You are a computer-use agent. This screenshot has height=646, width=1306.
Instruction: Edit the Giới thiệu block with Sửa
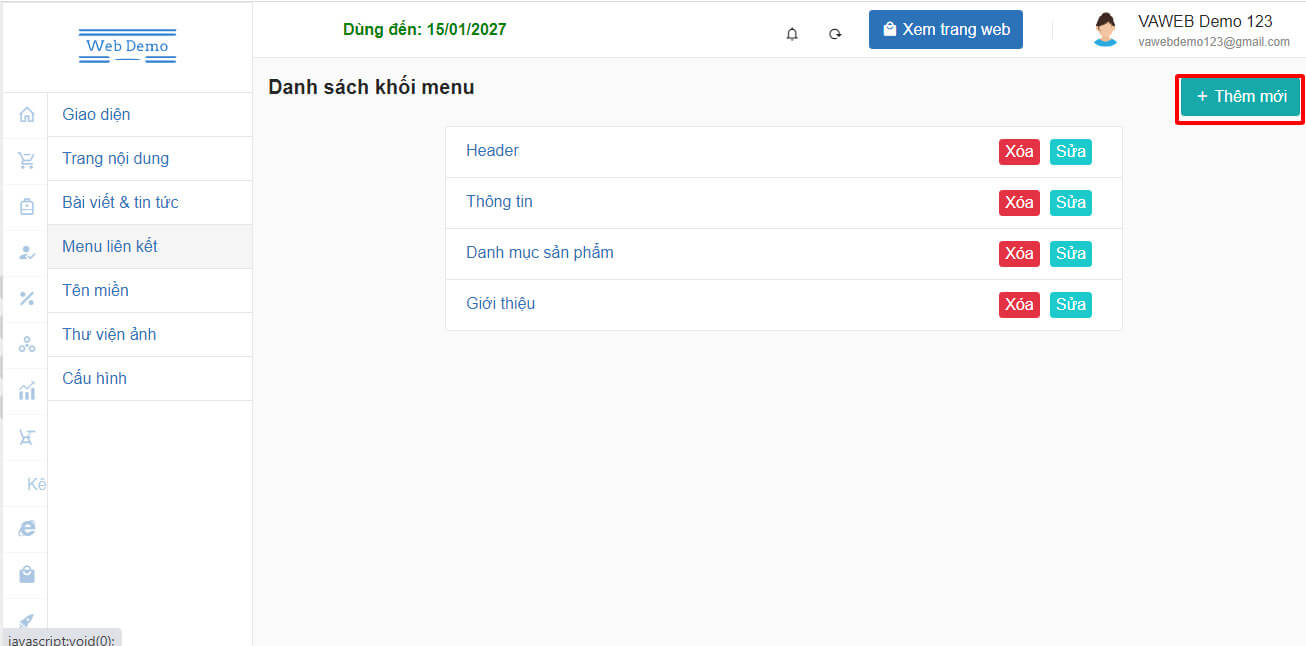1070,304
